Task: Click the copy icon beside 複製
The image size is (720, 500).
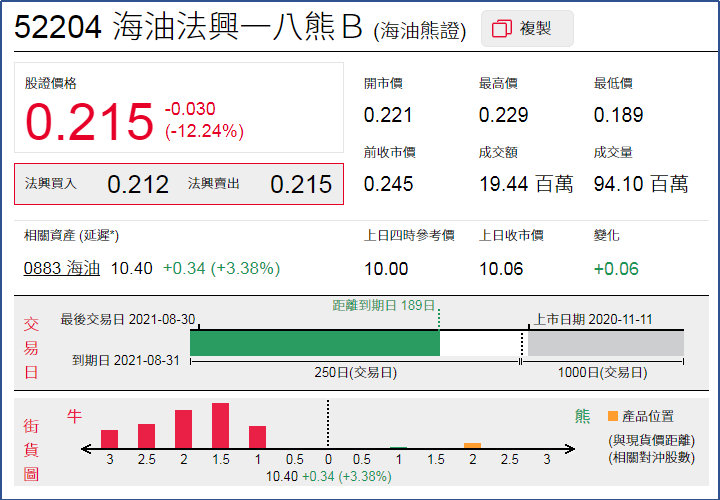Action: tap(501, 28)
